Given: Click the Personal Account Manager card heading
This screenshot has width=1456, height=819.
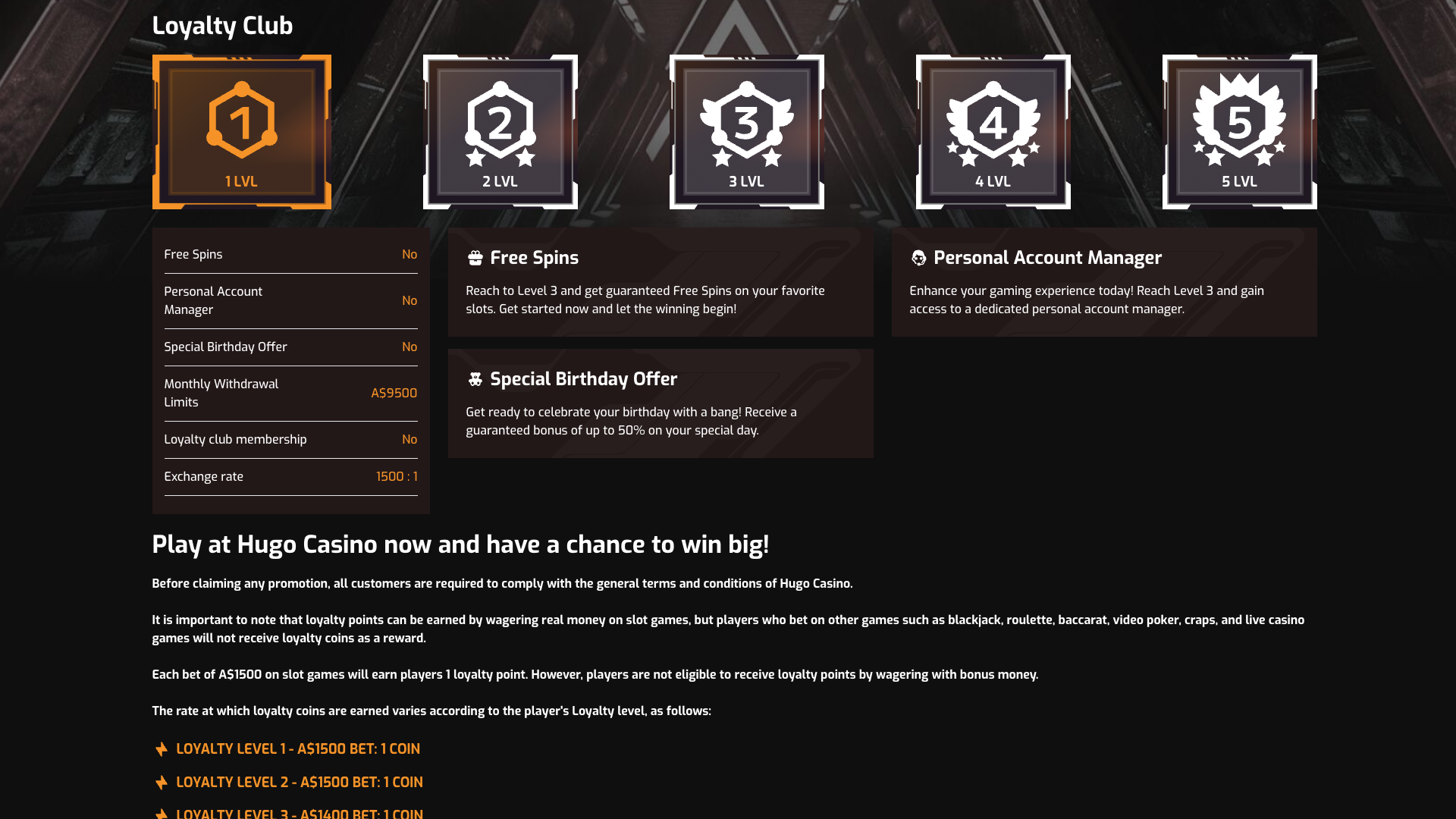Looking at the screenshot, I should coord(1047,258).
